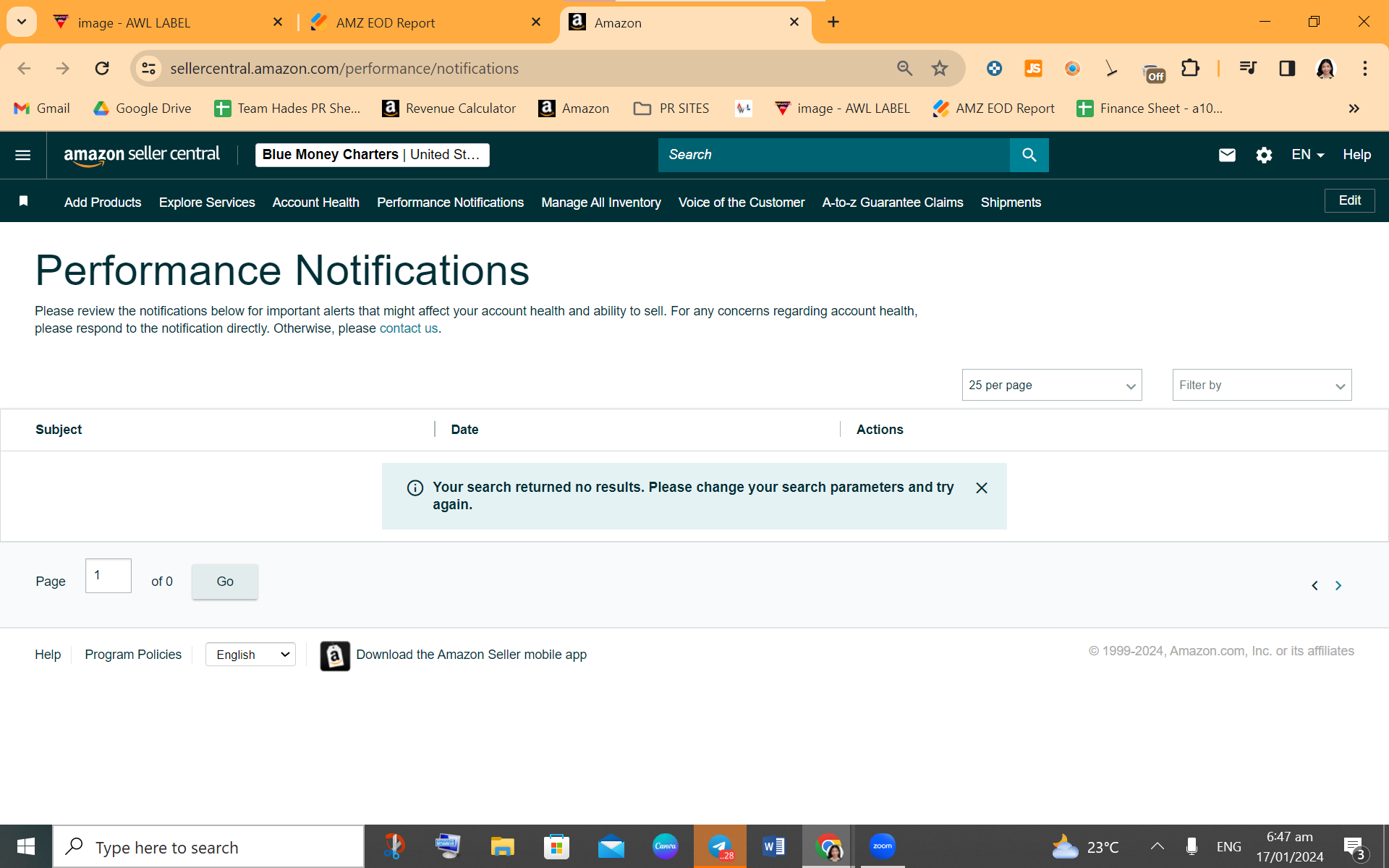
Task: Click the Go button for pagination
Action: [x=224, y=582]
